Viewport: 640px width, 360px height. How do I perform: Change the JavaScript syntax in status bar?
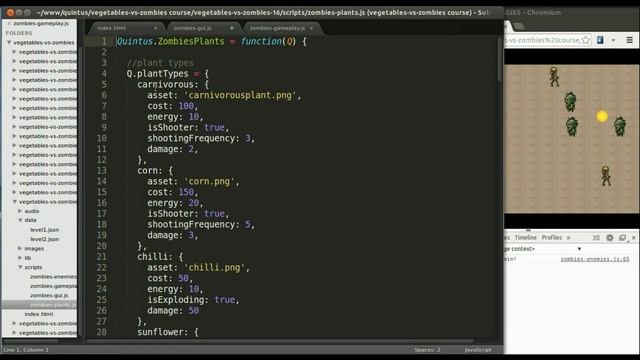478,350
